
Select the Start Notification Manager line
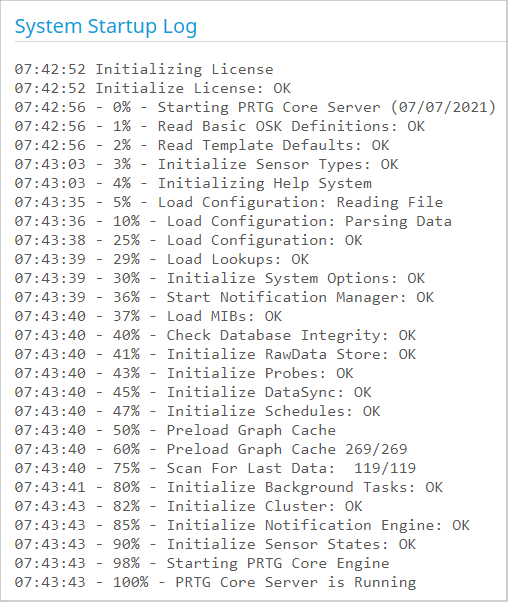click(x=224, y=298)
